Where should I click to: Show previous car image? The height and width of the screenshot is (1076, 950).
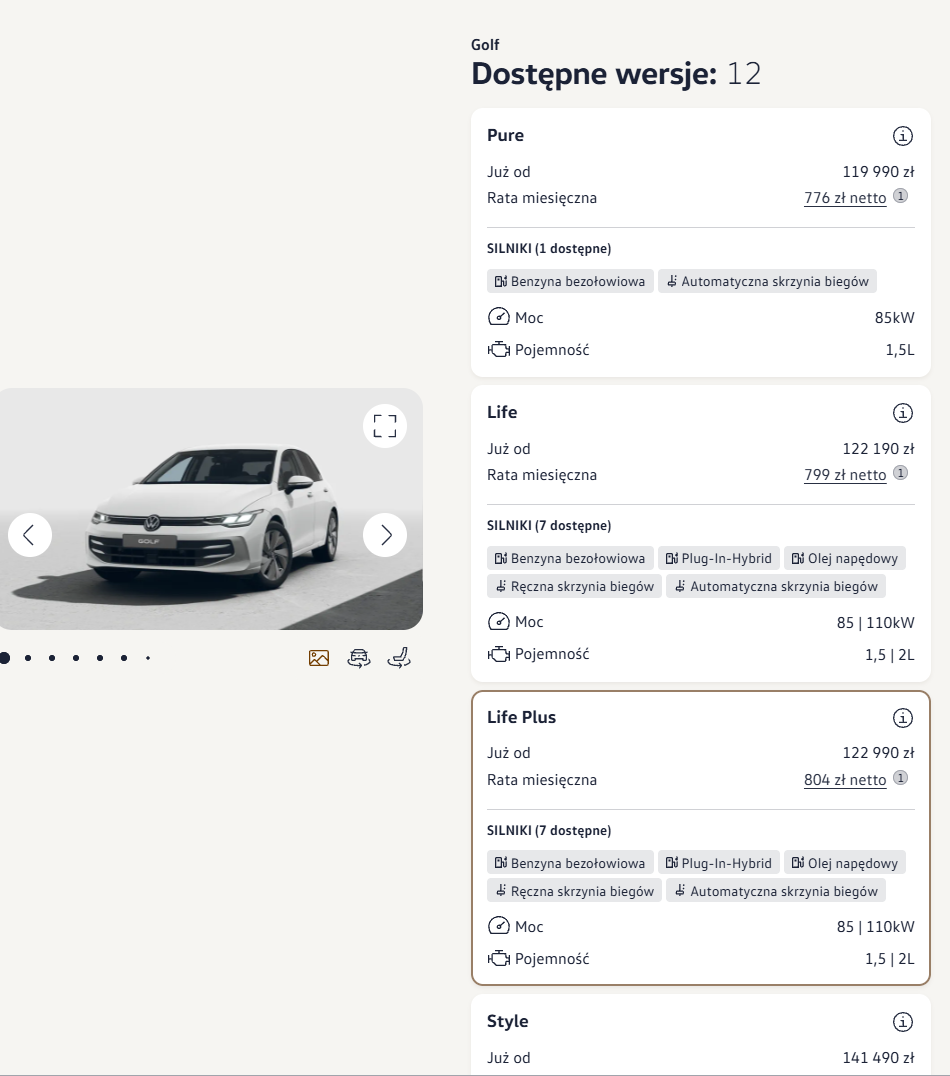click(x=30, y=535)
